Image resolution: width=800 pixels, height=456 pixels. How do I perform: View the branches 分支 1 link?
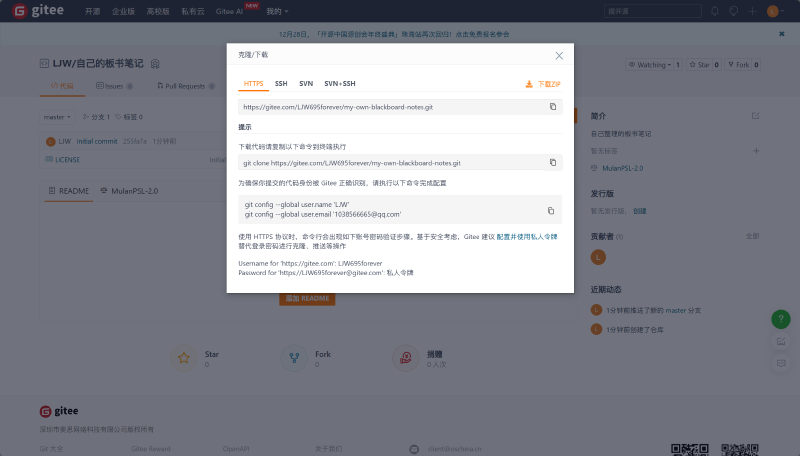[96, 117]
